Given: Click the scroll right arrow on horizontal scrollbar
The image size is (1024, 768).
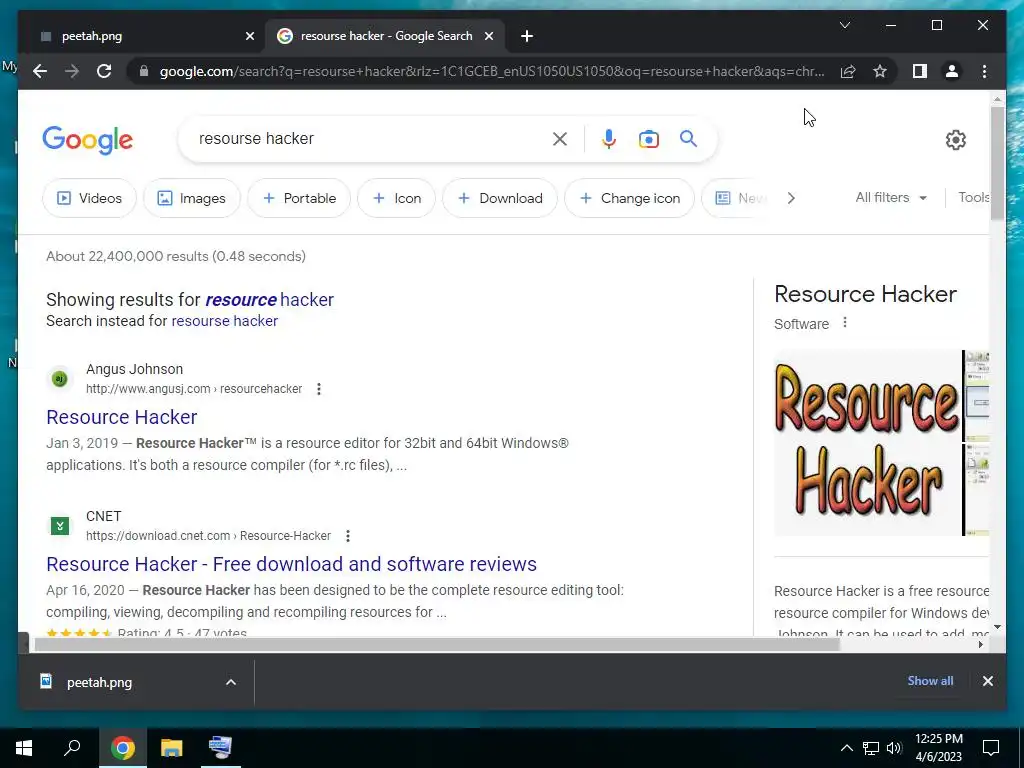Looking at the screenshot, I should coord(980,645).
